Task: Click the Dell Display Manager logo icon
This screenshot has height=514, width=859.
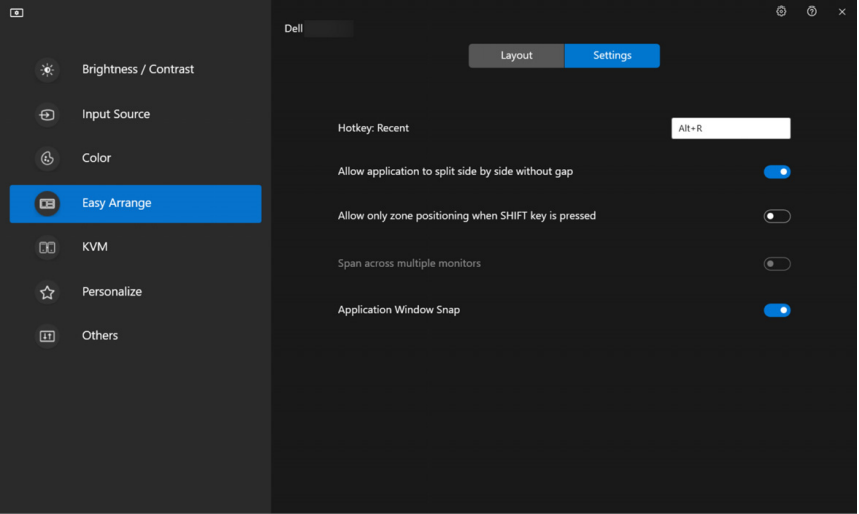Action: 17,13
